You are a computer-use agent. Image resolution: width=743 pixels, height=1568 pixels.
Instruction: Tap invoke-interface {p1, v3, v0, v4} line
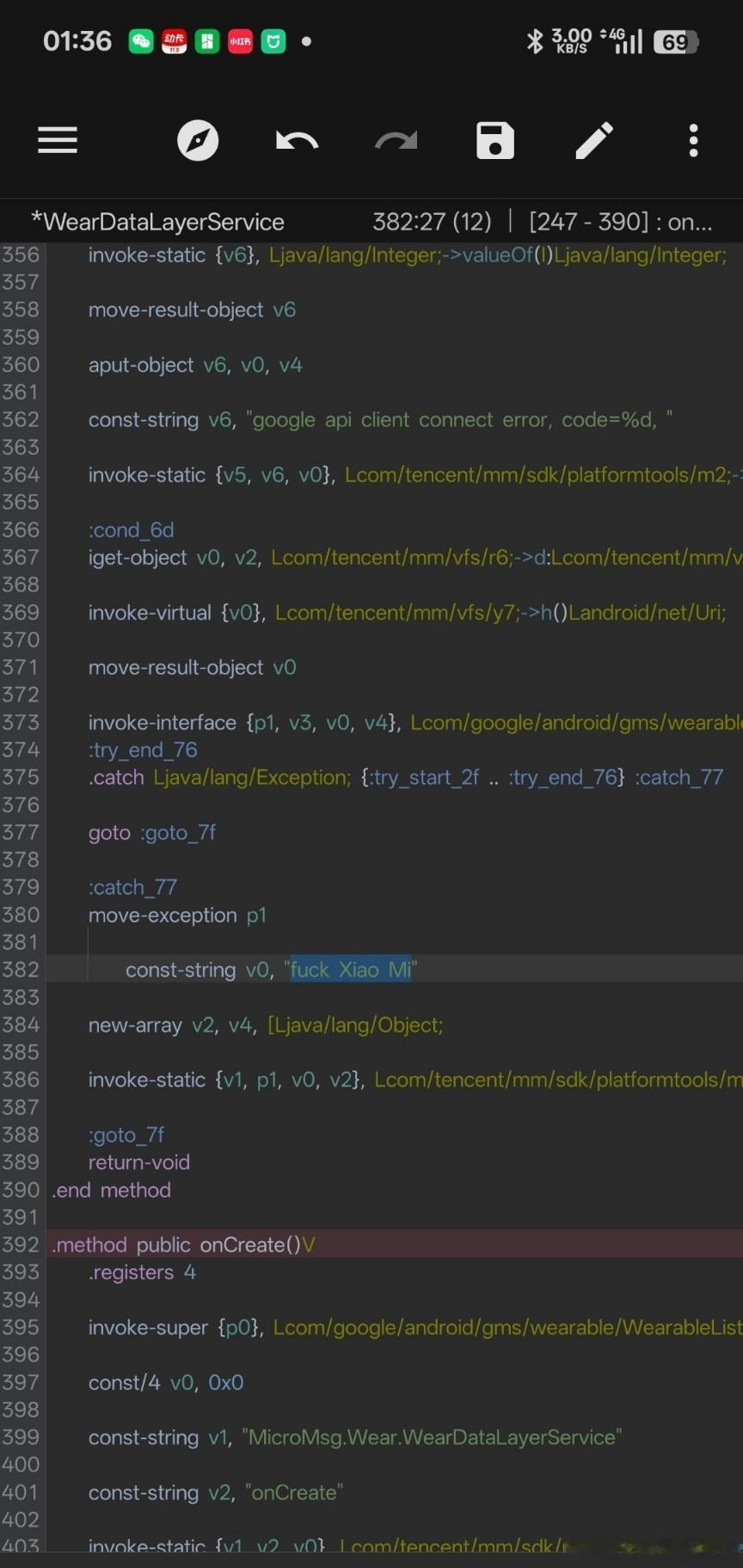click(415, 722)
